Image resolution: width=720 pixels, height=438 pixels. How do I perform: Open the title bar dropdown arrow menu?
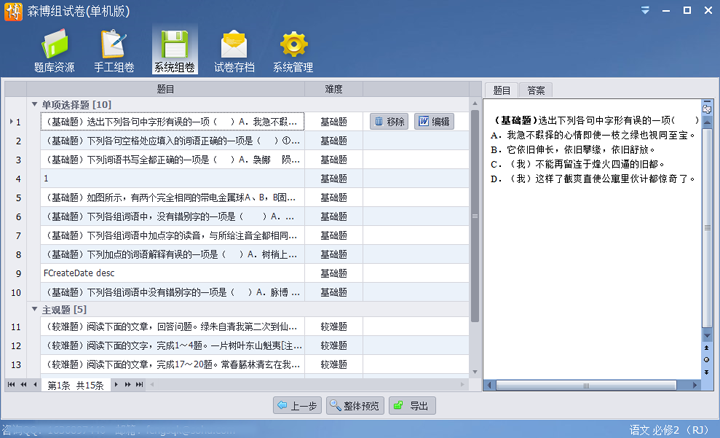pyautogui.click(x=646, y=10)
